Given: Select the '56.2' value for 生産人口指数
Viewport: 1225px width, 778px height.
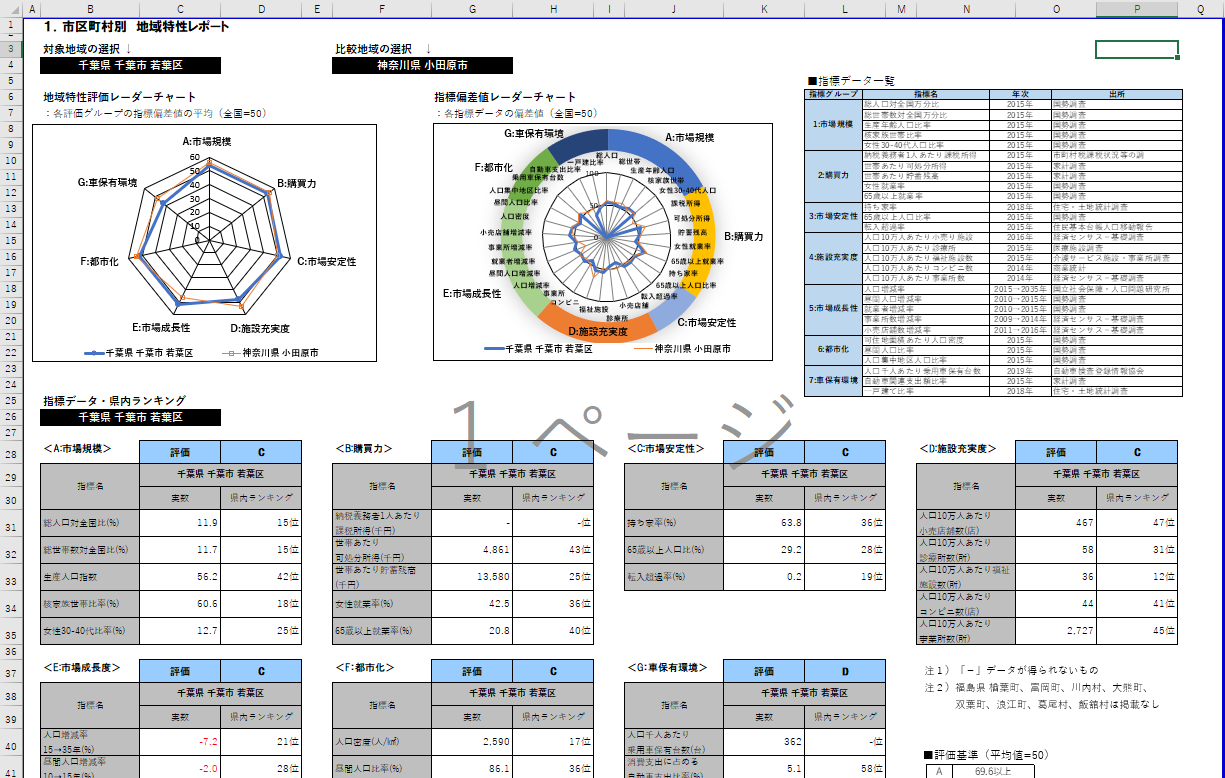Looking at the screenshot, I should click(x=180, y=577).
